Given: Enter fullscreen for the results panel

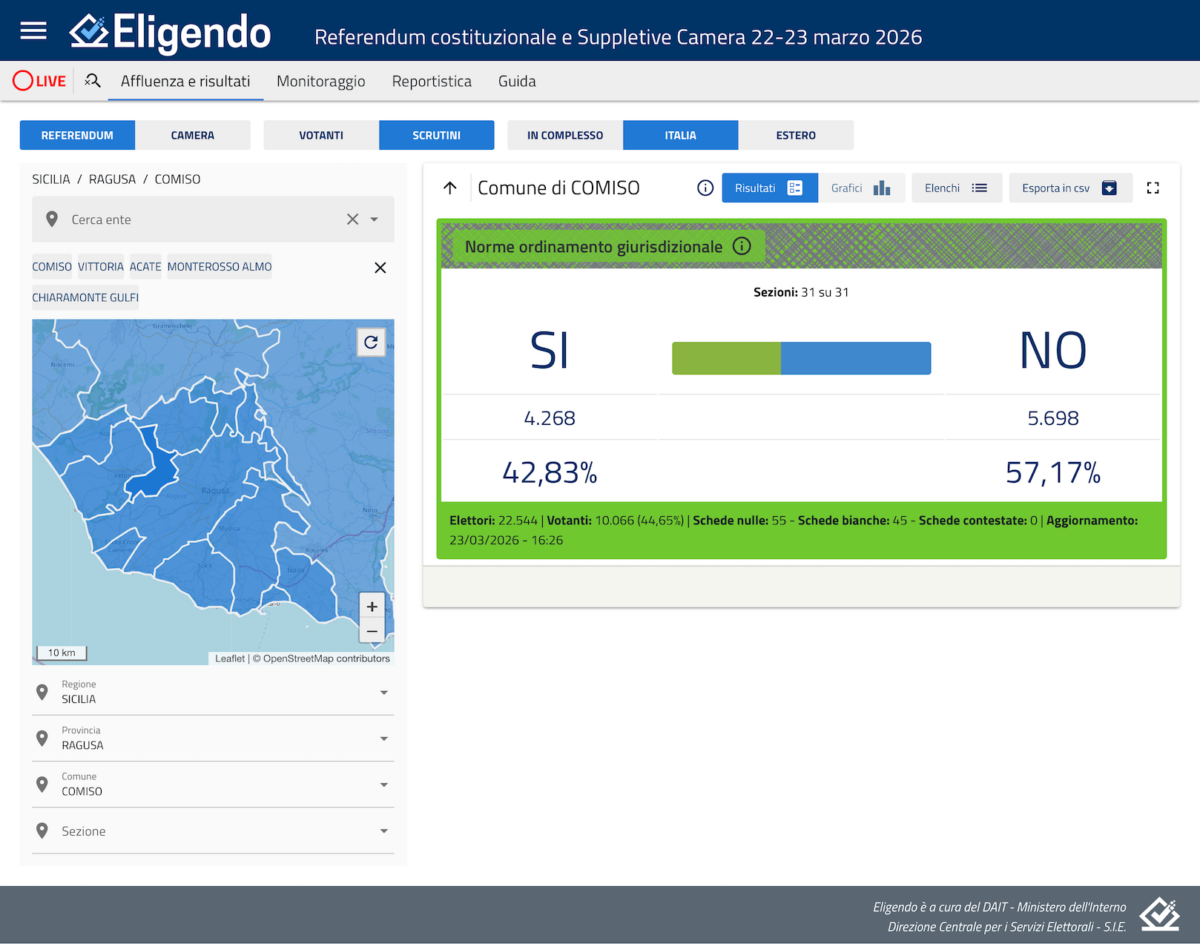Looking at the screenshot, I should [1152, 188].
